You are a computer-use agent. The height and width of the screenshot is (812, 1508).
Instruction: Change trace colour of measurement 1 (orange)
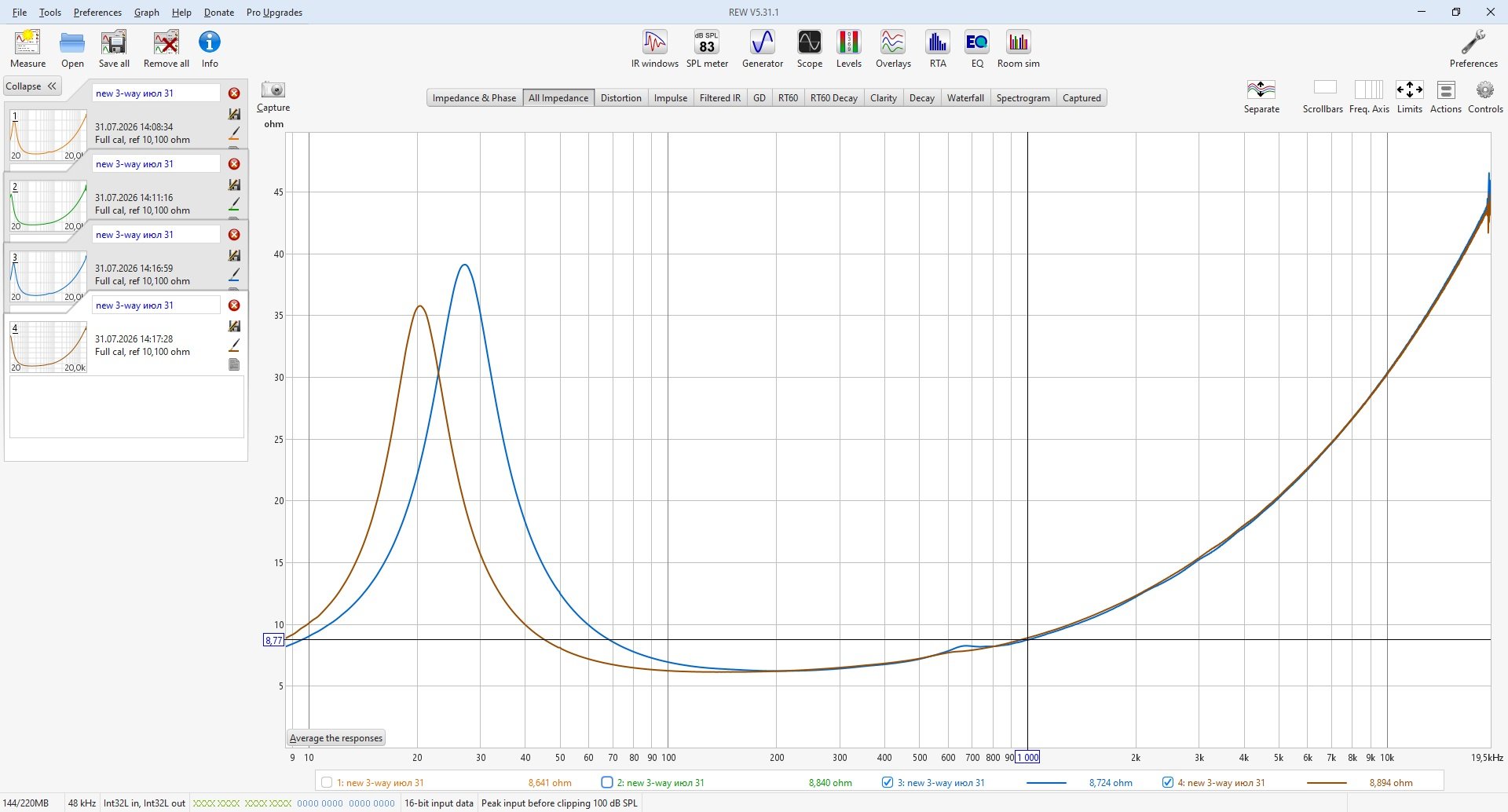[234, 133]
